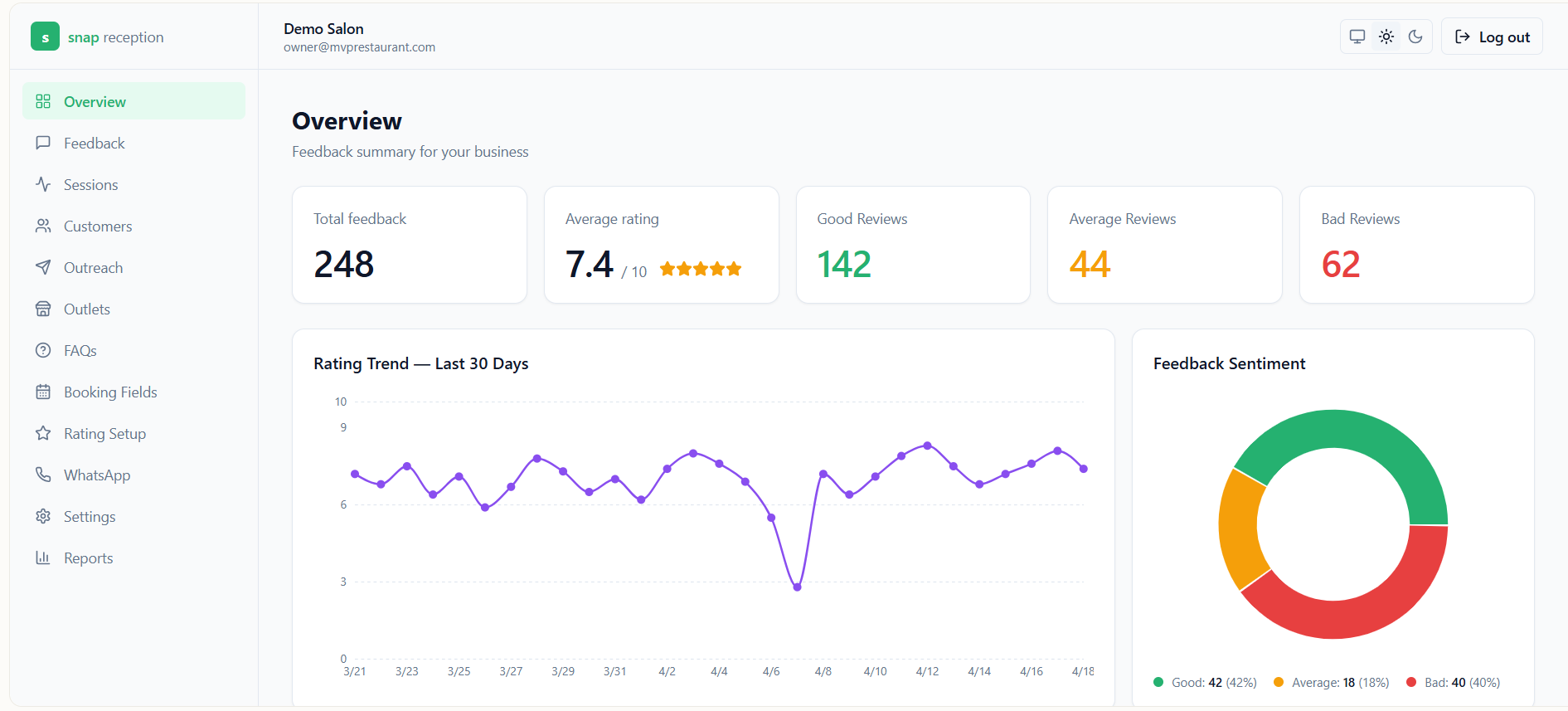Image resolution: width=1568 pixels, height=711 pixels.
Task: Click the Settings gear icon
Action: click(x=43, y=516)
